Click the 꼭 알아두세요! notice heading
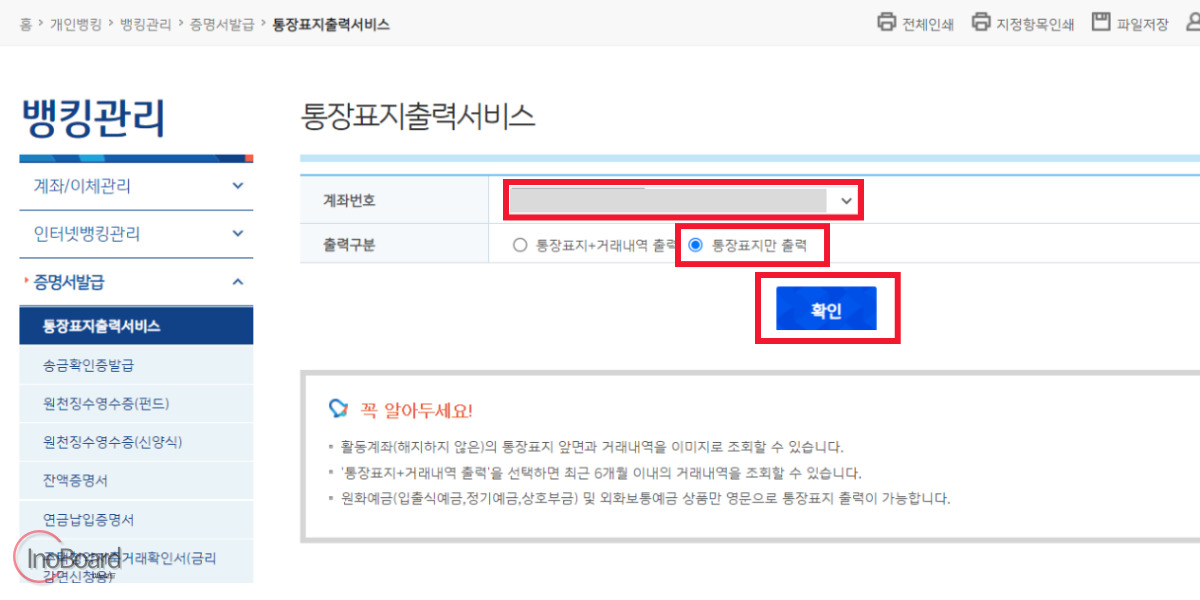 pyautogui.click(x=416, y=410)
